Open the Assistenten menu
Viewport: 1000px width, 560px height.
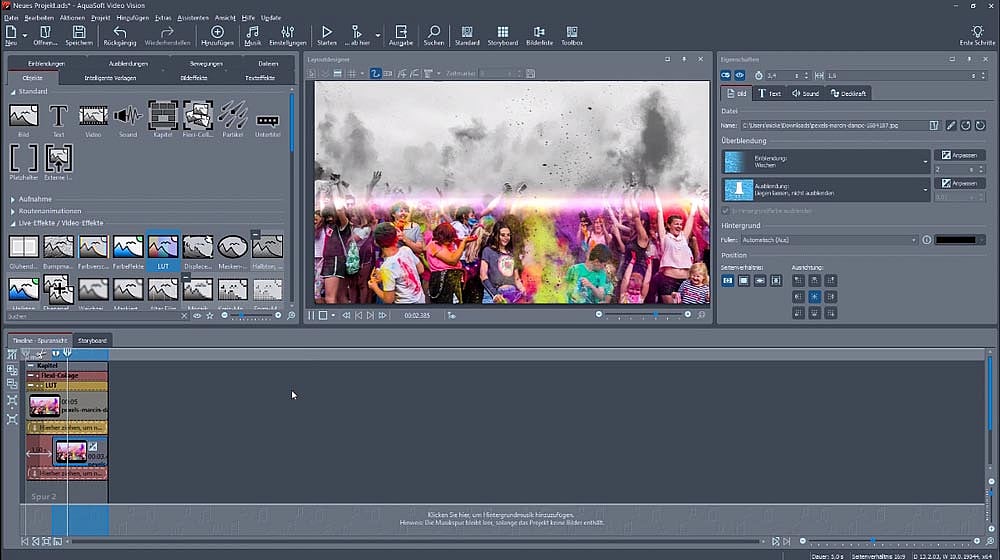193,18
